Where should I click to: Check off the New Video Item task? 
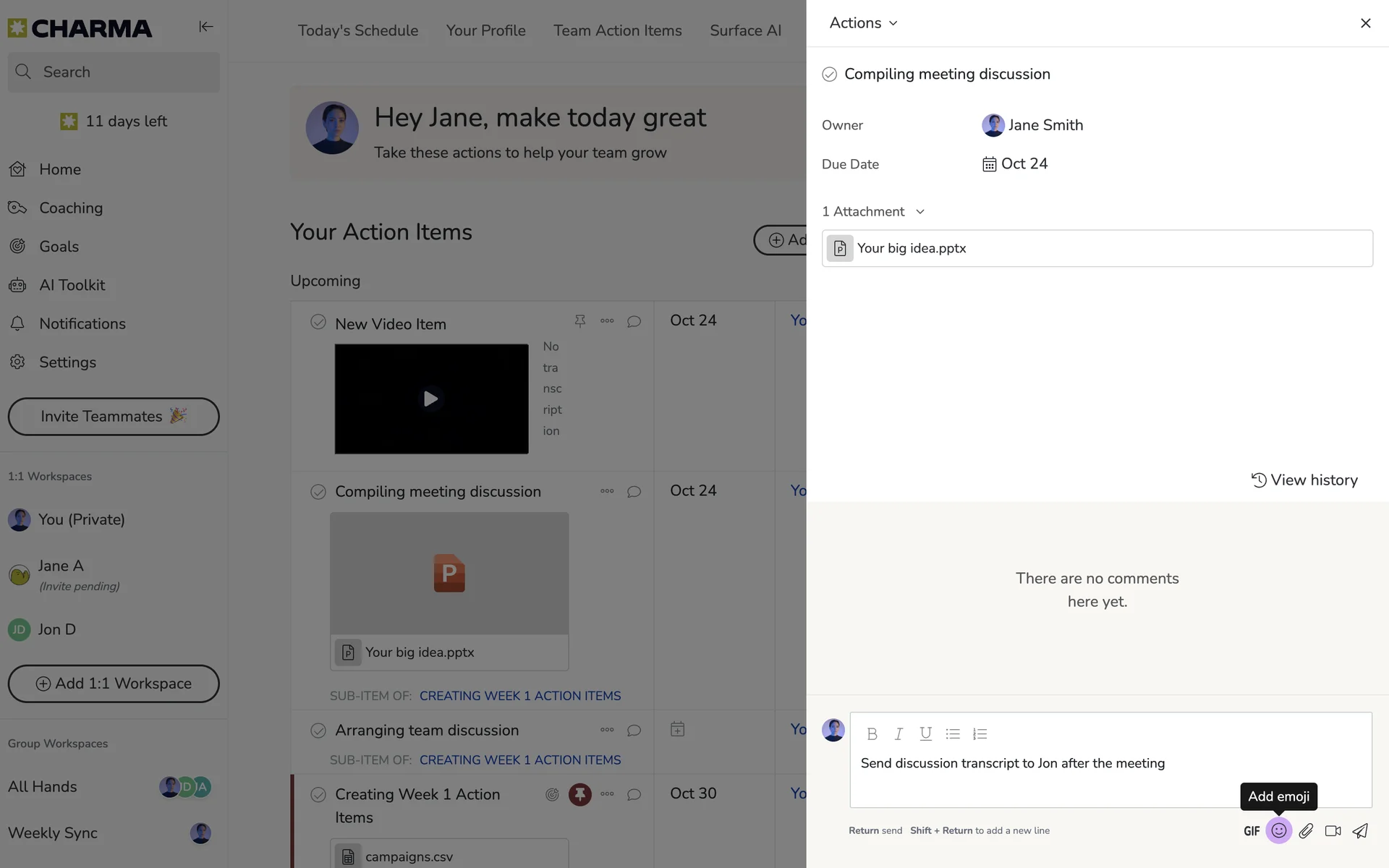[x=318, y=322]
